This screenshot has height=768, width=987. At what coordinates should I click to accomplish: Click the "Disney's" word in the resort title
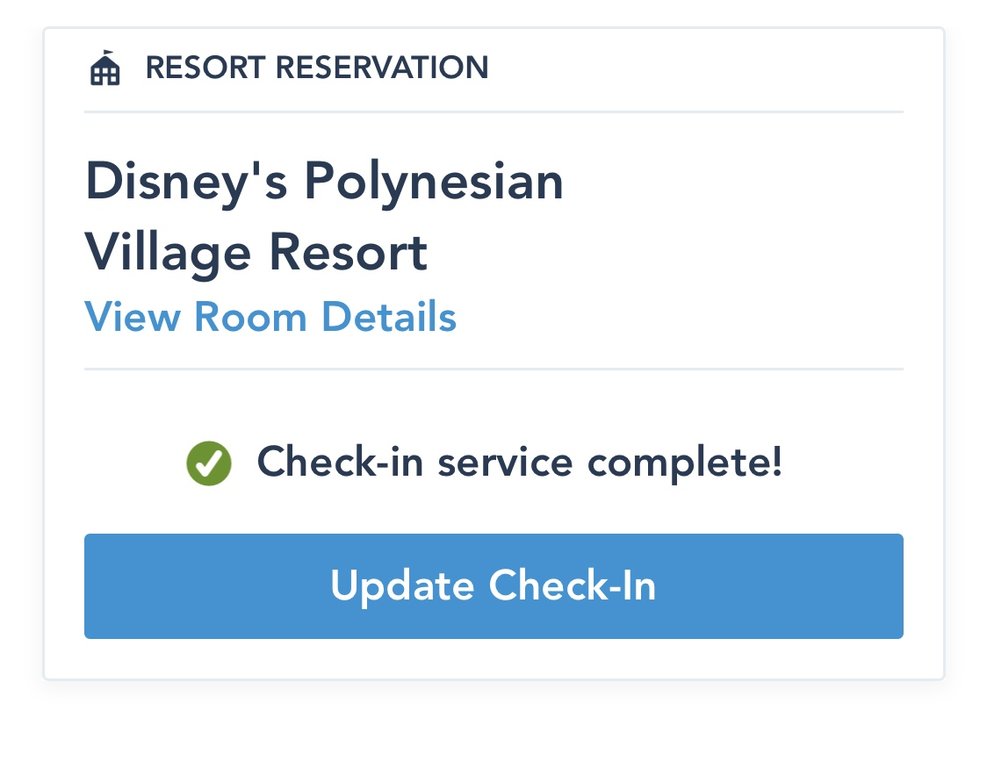(x=186, y=183)
